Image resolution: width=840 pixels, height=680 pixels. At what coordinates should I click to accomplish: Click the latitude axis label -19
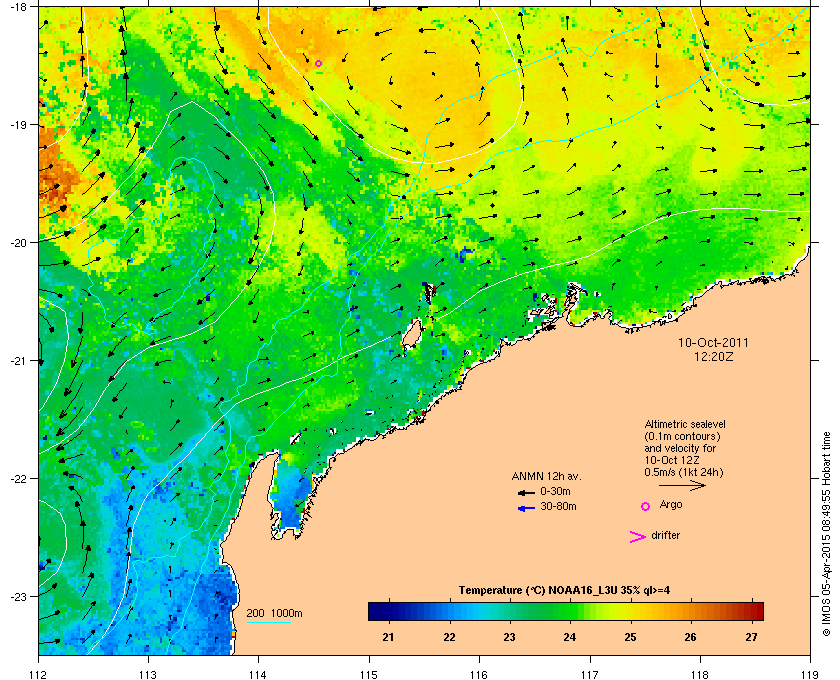(19, 125)
